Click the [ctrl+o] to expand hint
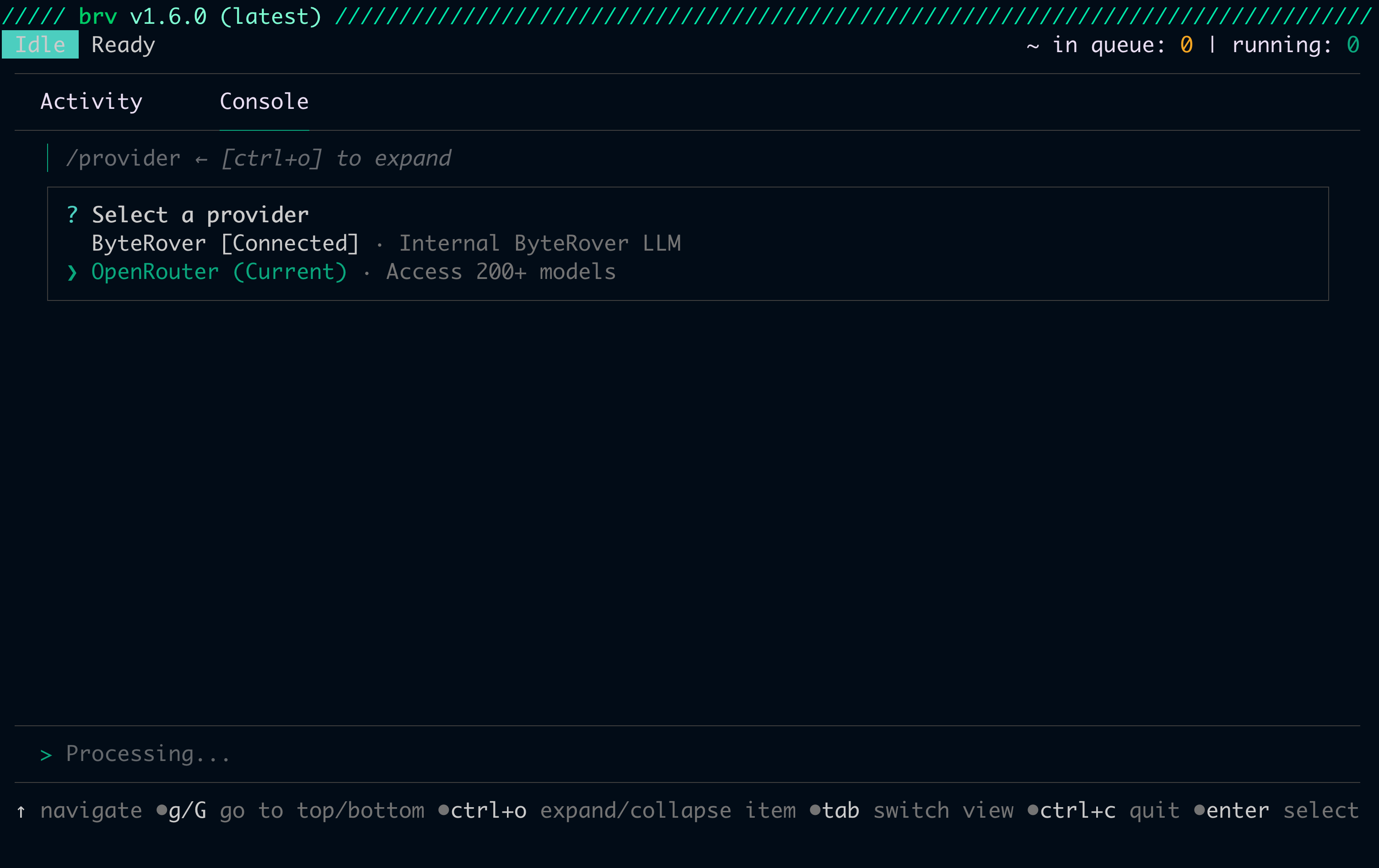Viewport: 1379px width, 868px height. 336,159
